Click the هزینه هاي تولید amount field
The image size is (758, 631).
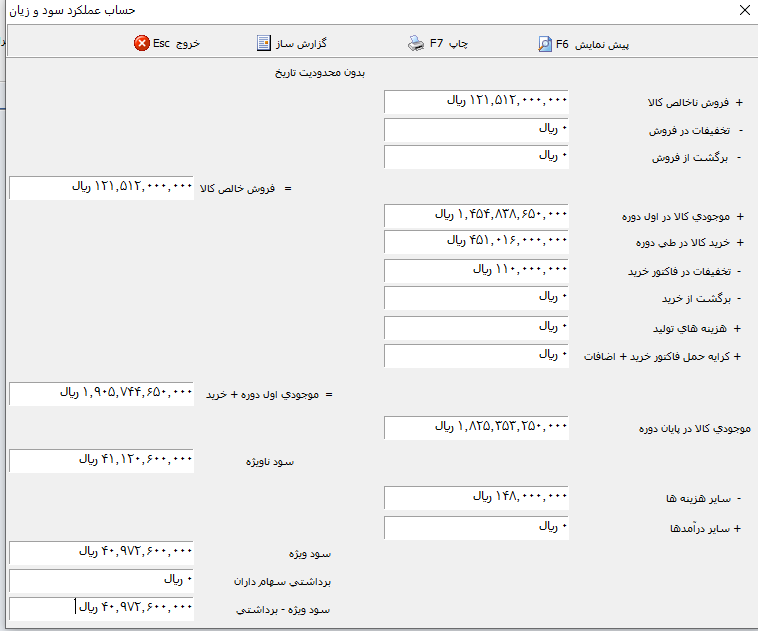point(476,328)
